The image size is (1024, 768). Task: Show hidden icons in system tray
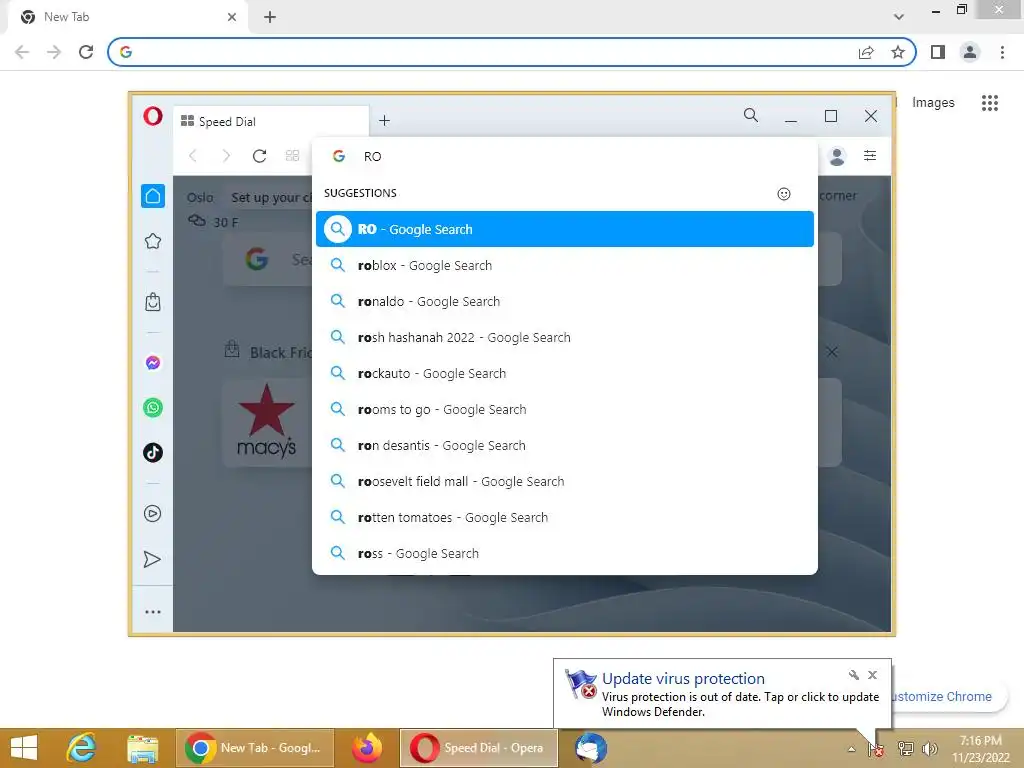(x=852, y=749)
